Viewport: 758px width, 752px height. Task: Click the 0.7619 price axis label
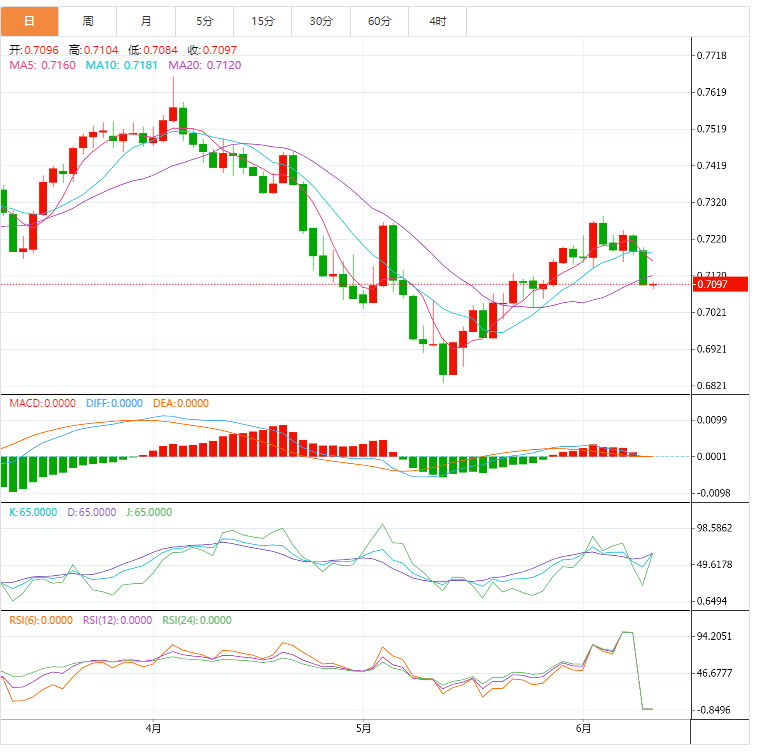click(x=711, y=92)
